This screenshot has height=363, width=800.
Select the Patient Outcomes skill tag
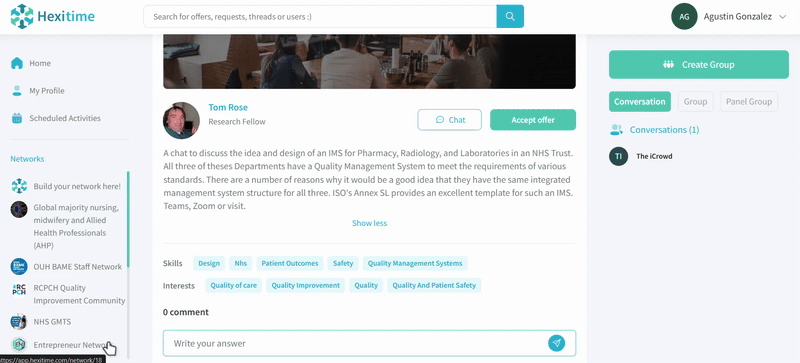point(290,263)
